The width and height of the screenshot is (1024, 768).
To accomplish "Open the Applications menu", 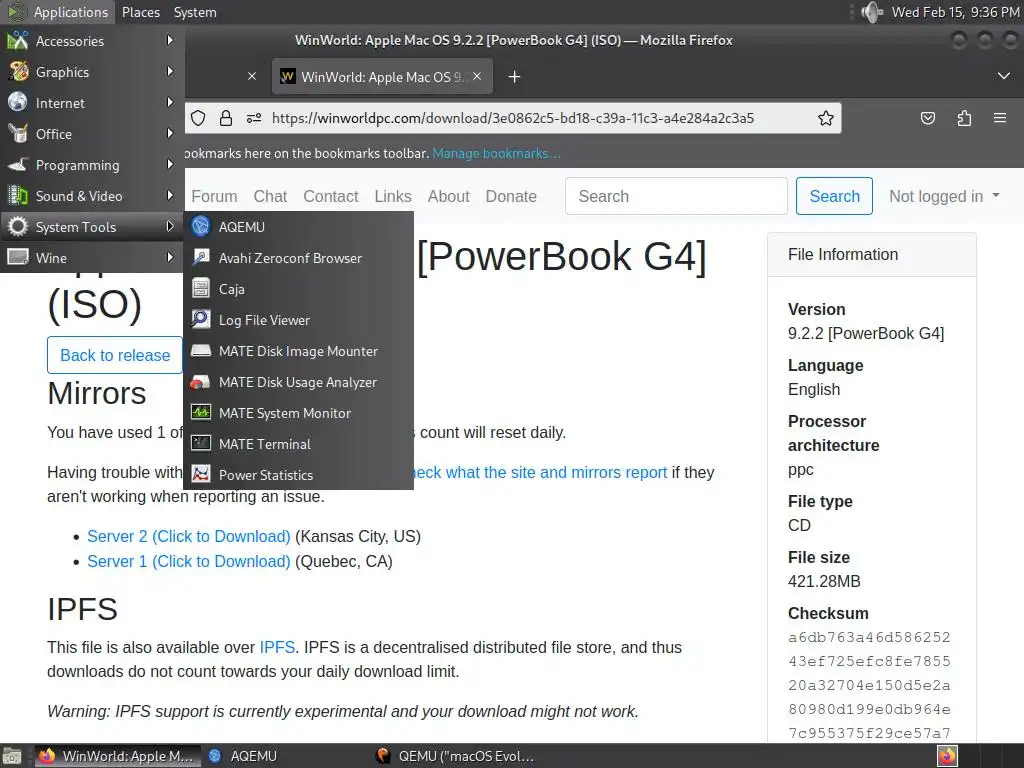I will pos(57,12).
